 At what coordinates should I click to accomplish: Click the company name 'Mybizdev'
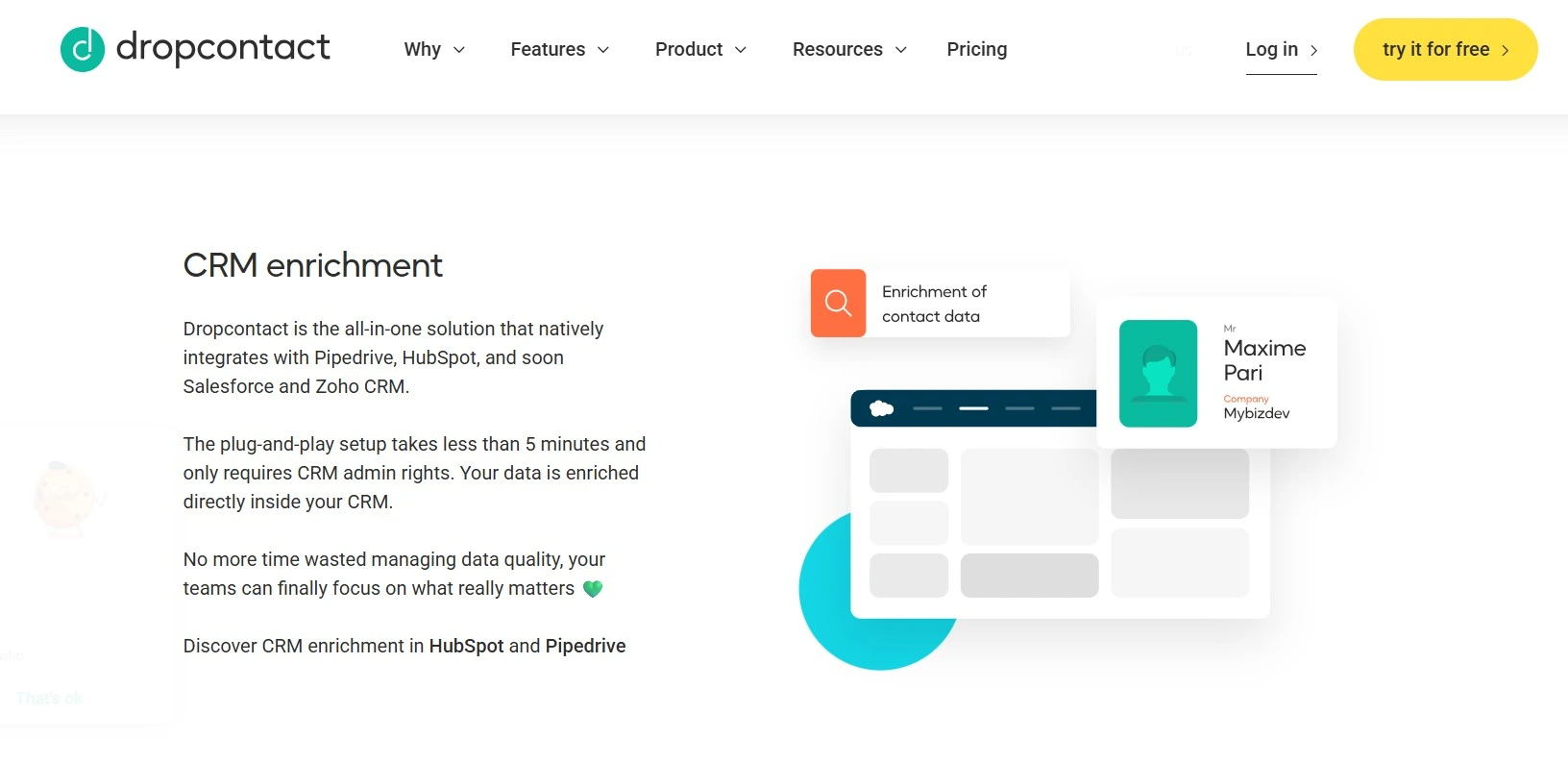pos(1257,413)
